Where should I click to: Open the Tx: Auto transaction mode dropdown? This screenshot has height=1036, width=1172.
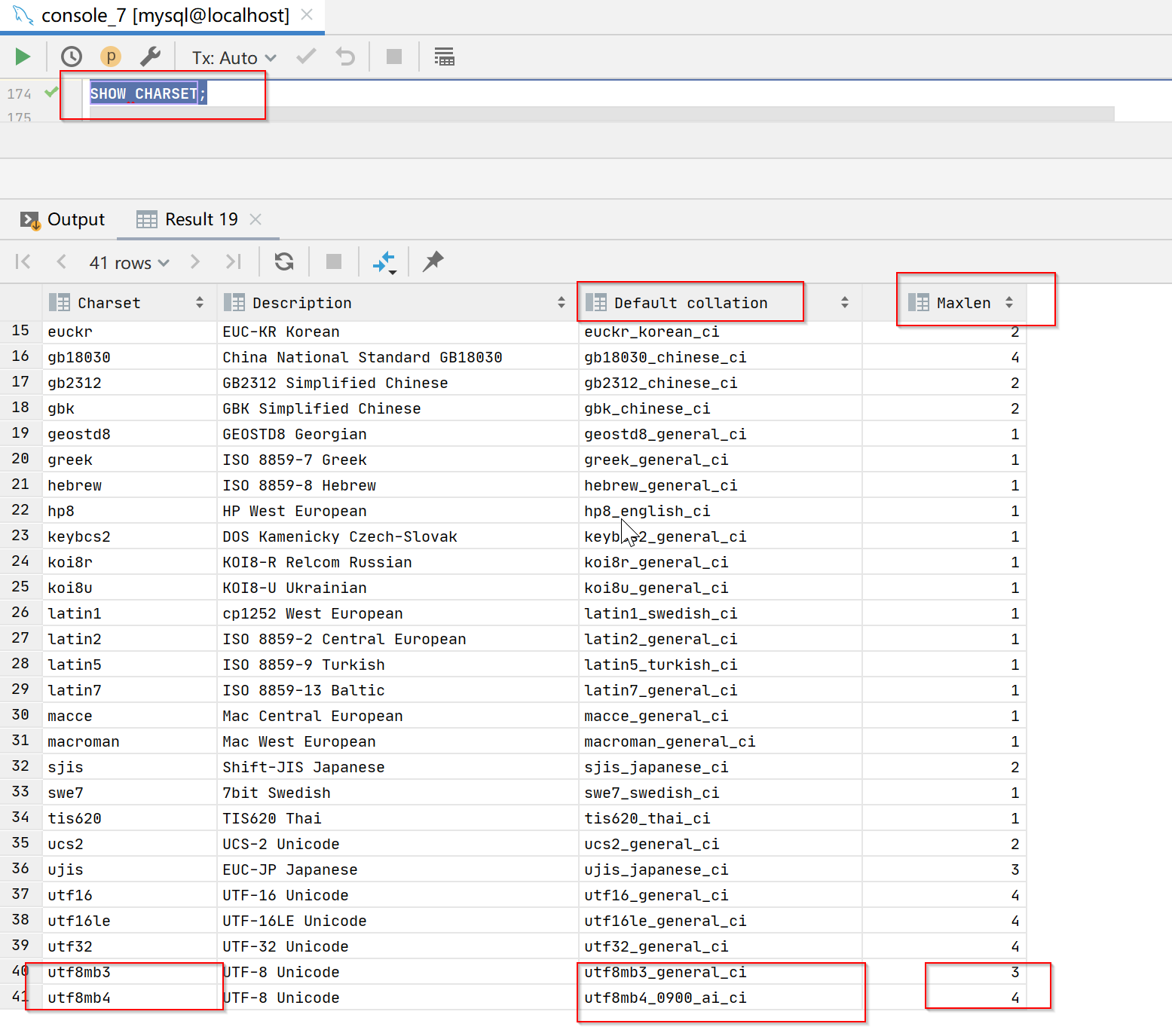[x=234, y=58]
